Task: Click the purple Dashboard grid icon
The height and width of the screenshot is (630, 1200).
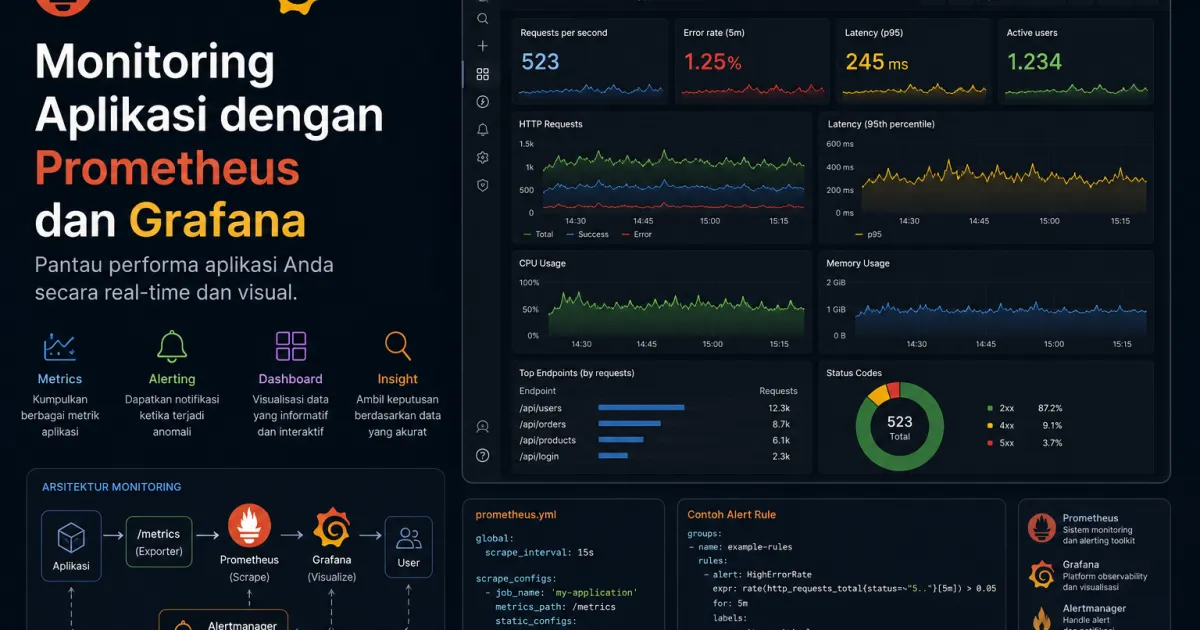Action: [291, 346]
